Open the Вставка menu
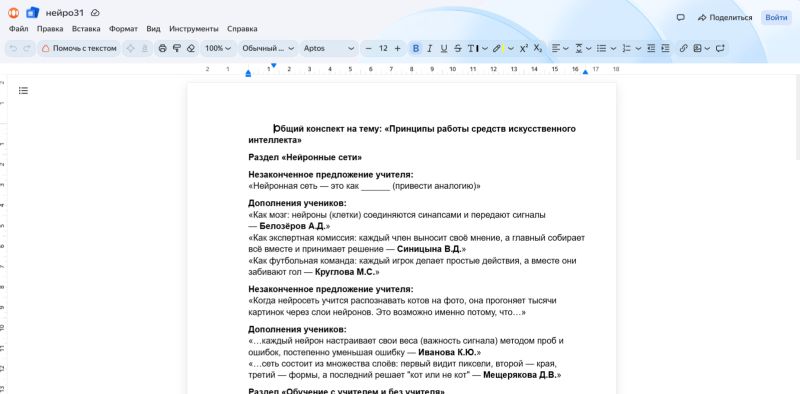This screenshot has width=800, height=394. coord(86,29)
